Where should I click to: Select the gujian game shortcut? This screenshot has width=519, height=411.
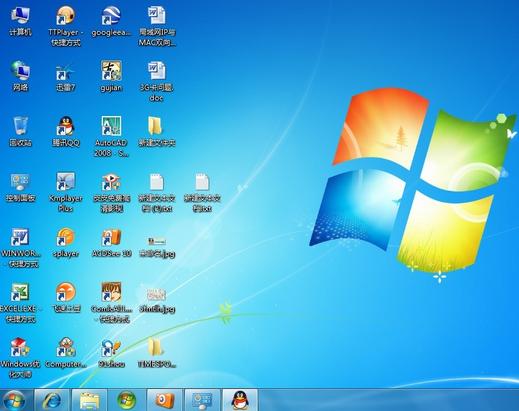(111, 76)
